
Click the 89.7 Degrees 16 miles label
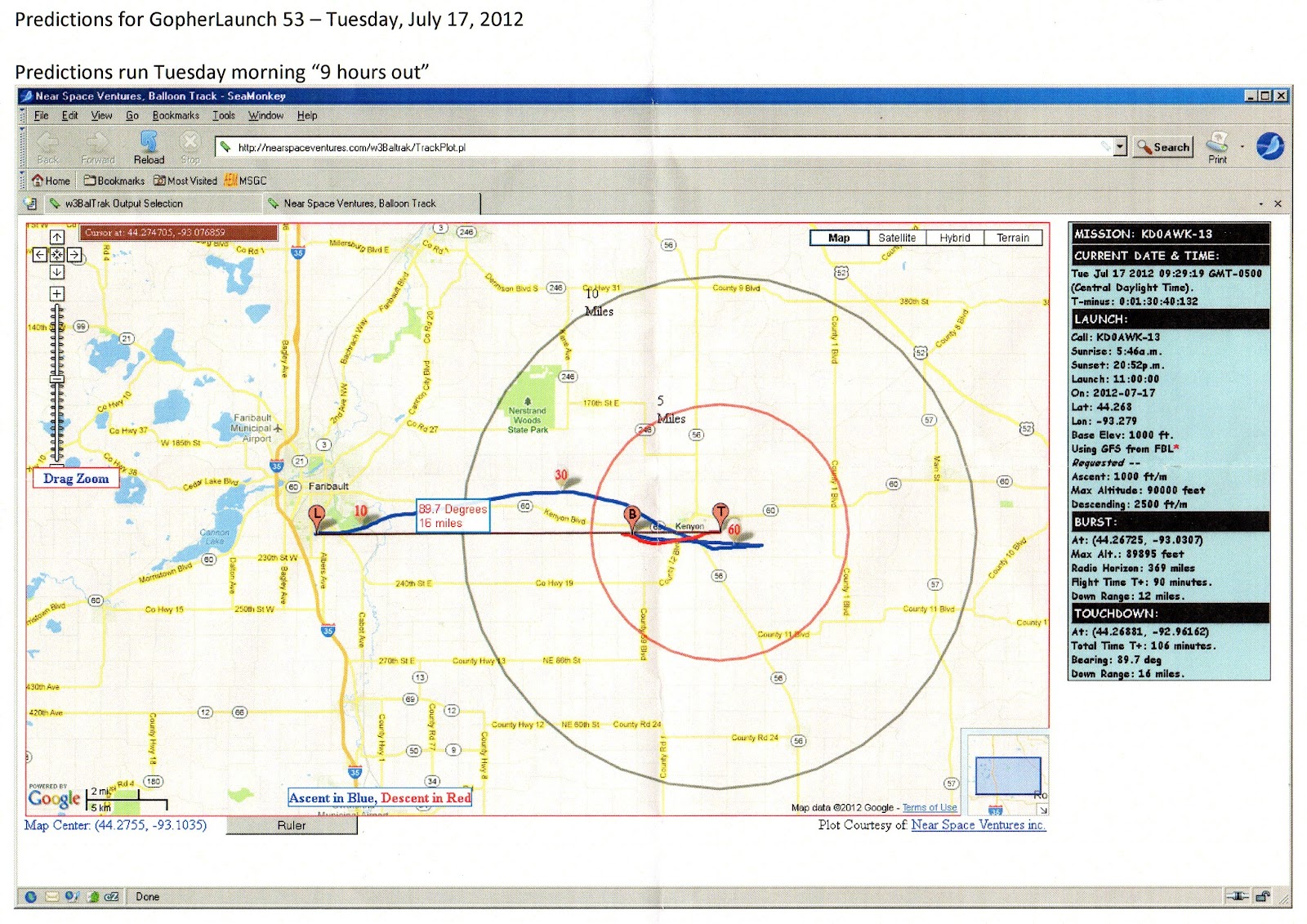(453, 516)
